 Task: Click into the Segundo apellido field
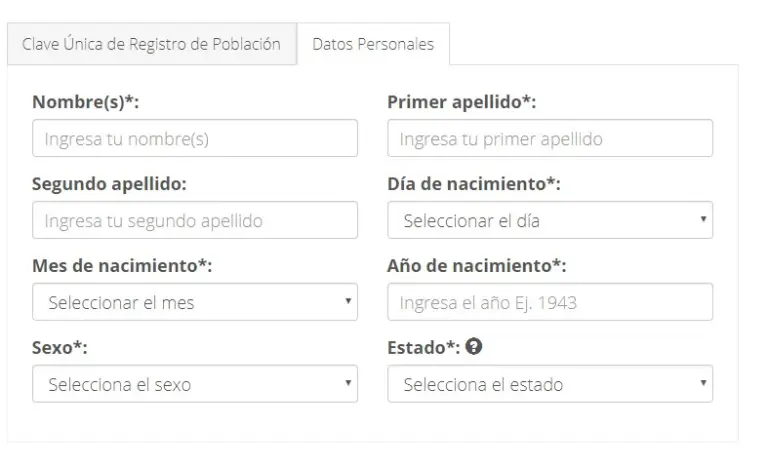(194, 221)
